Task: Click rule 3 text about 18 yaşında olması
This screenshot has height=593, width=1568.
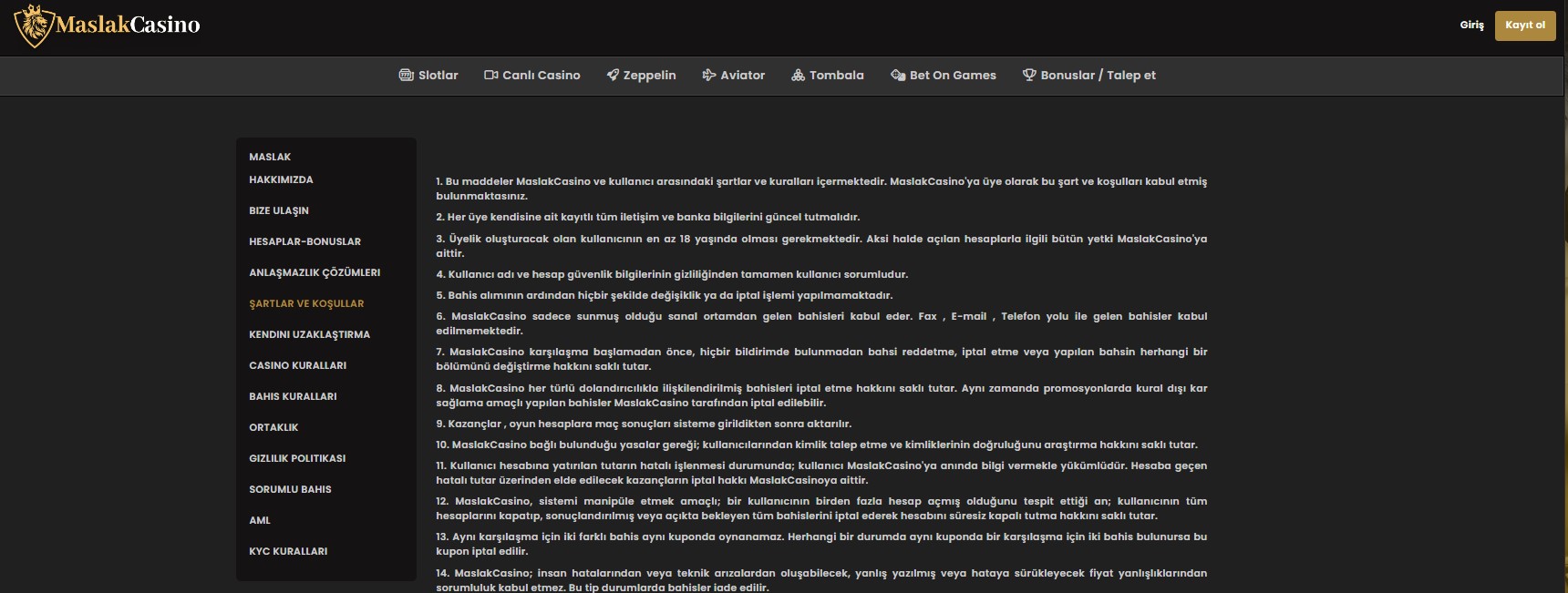Action: pos(821,246)
